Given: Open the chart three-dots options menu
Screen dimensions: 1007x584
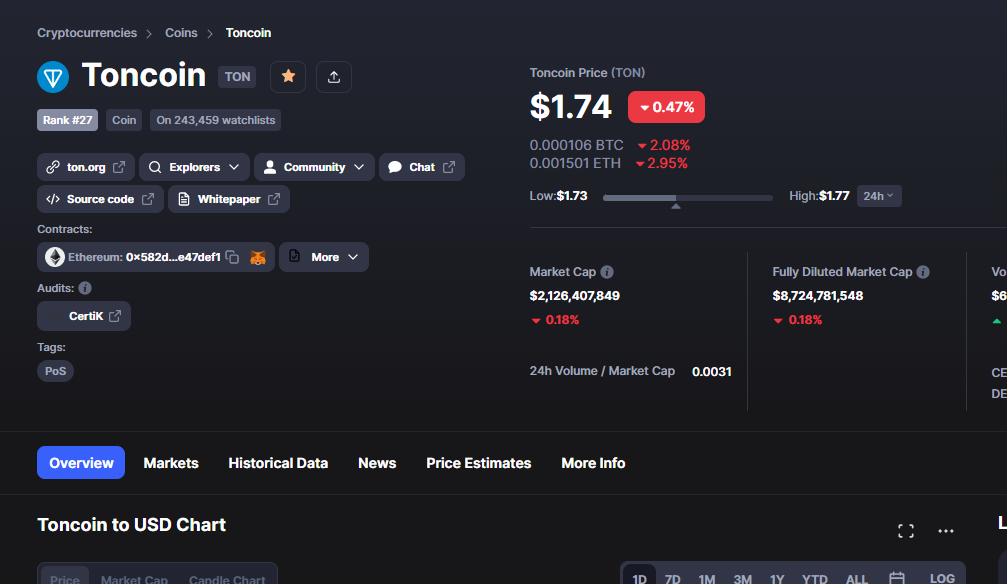Looking at the screenshot, I should pyautogui.click(x=945, y=531).
